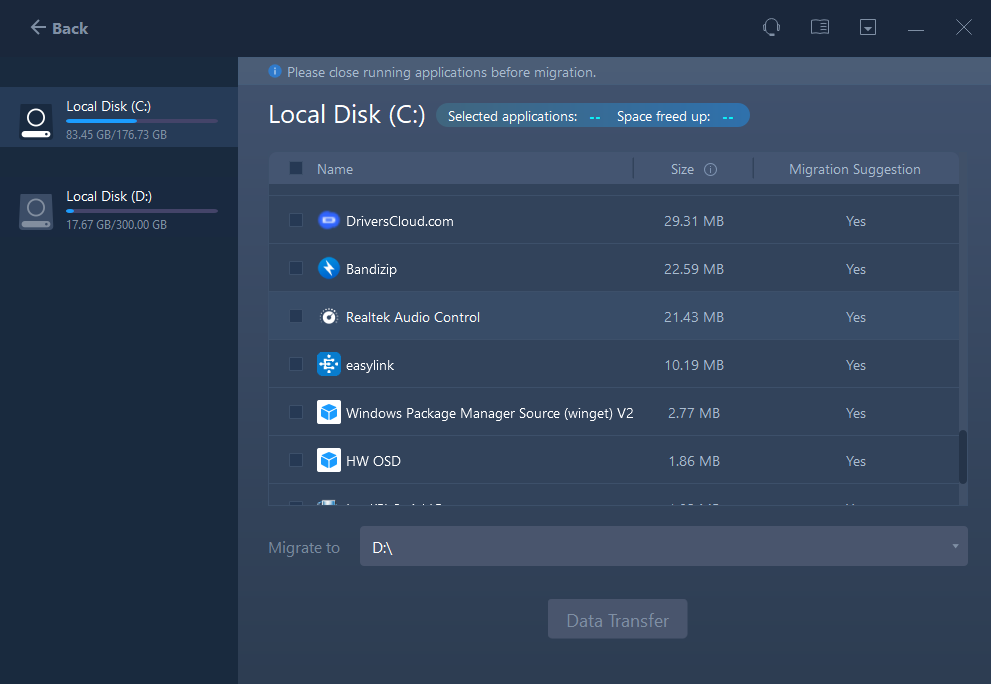Viewport: 991px width, 684px height.
Task: Select Local Disk (C:) in sidebar
Action: pos(118,119)
